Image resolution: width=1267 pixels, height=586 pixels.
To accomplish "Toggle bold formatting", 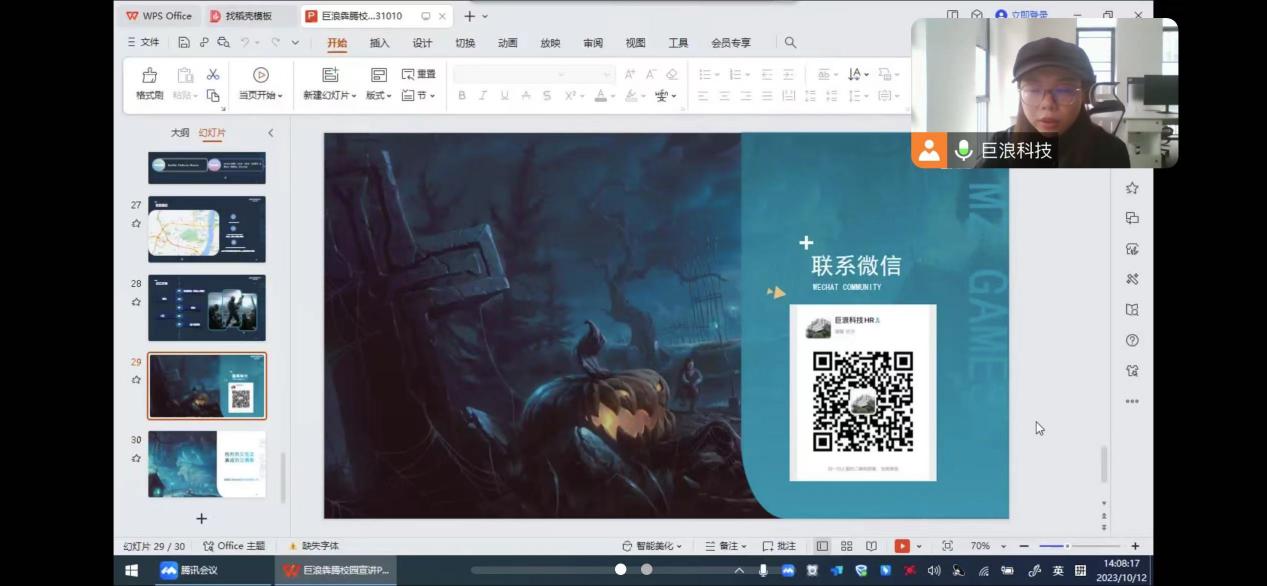I will point(462,96).
